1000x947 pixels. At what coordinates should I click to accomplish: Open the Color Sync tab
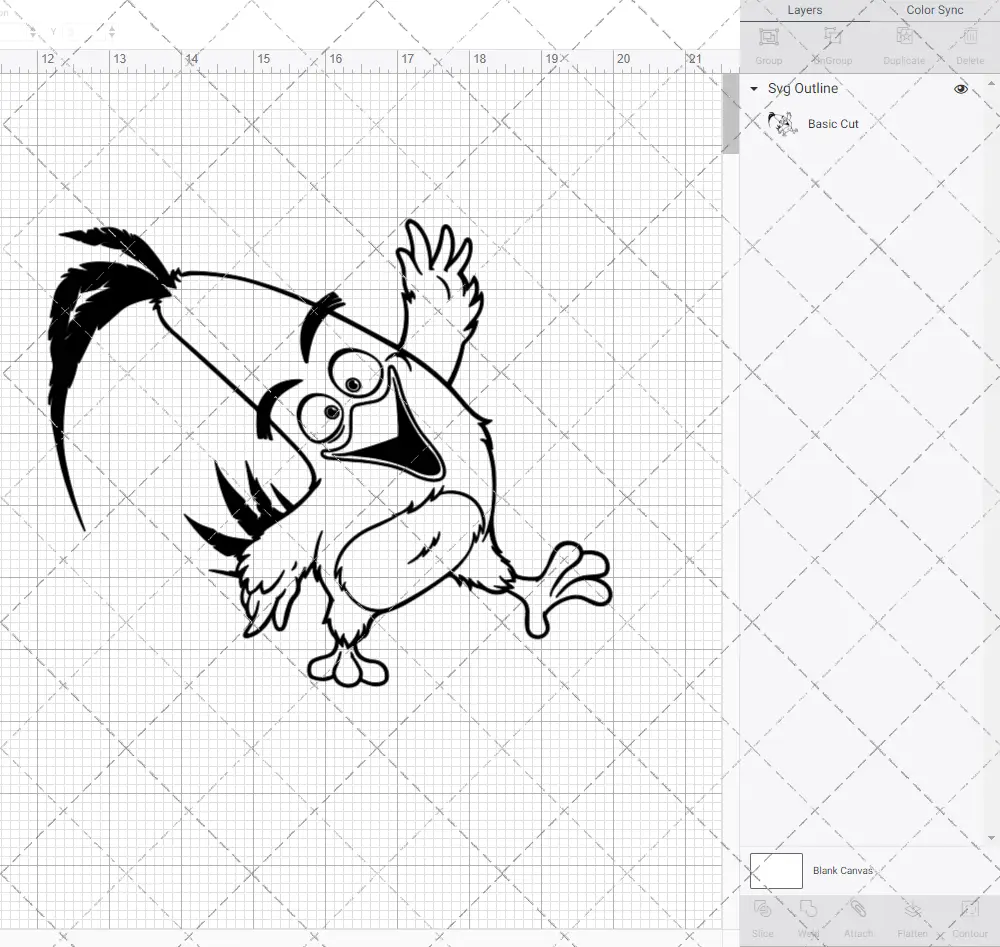[x=934, y=10]
